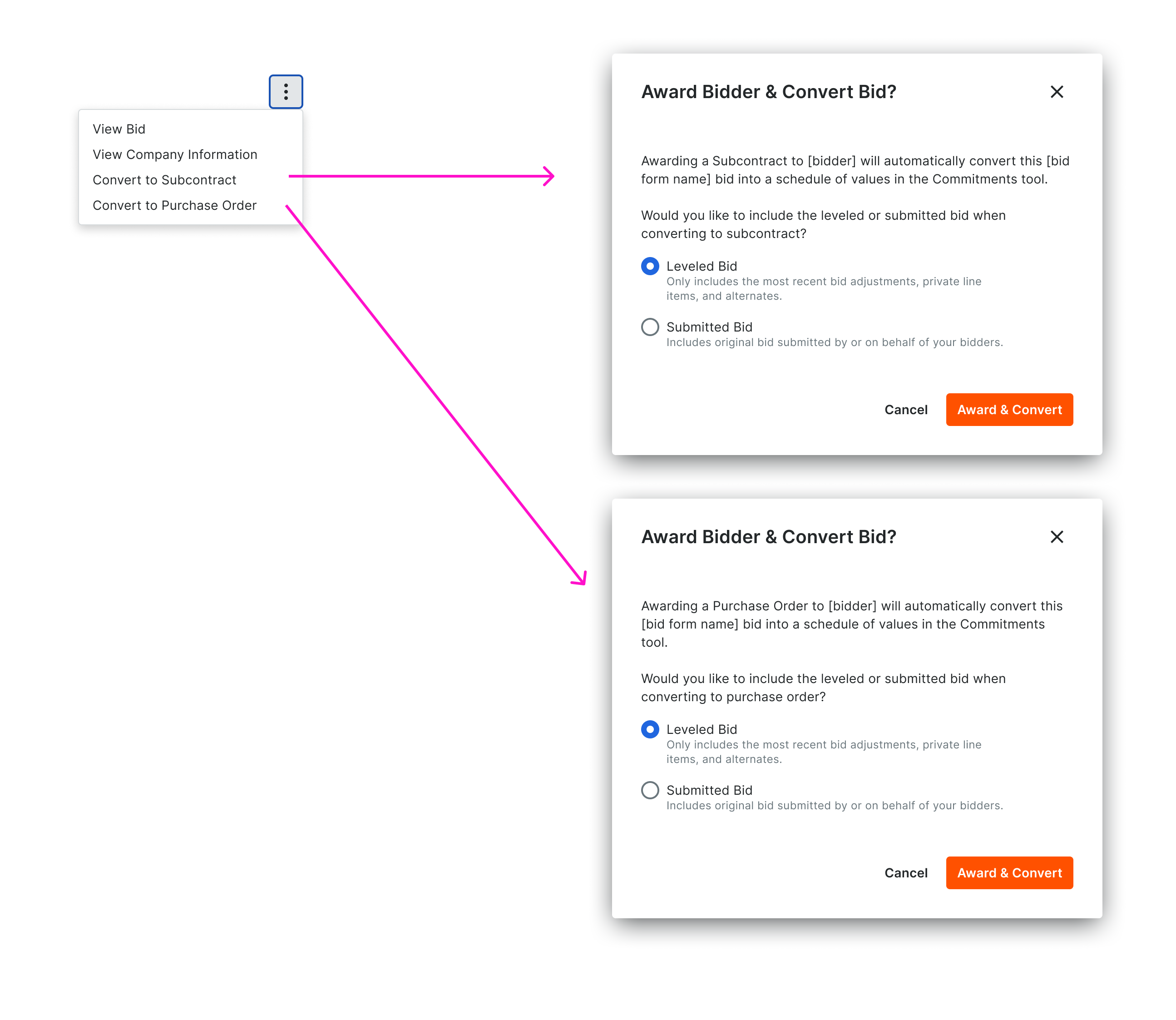Click the orange Award & Convert button
The image size is (1176, 1020).
[x=1009, y=409]
